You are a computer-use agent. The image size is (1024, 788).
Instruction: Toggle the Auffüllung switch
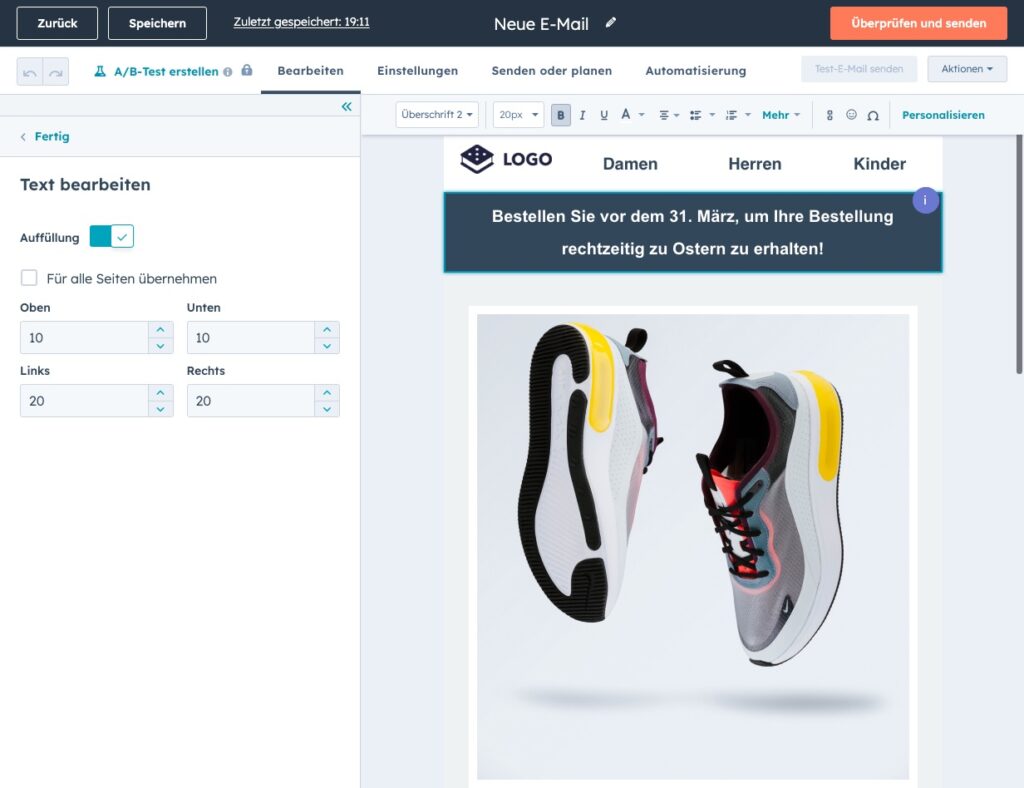112,236
